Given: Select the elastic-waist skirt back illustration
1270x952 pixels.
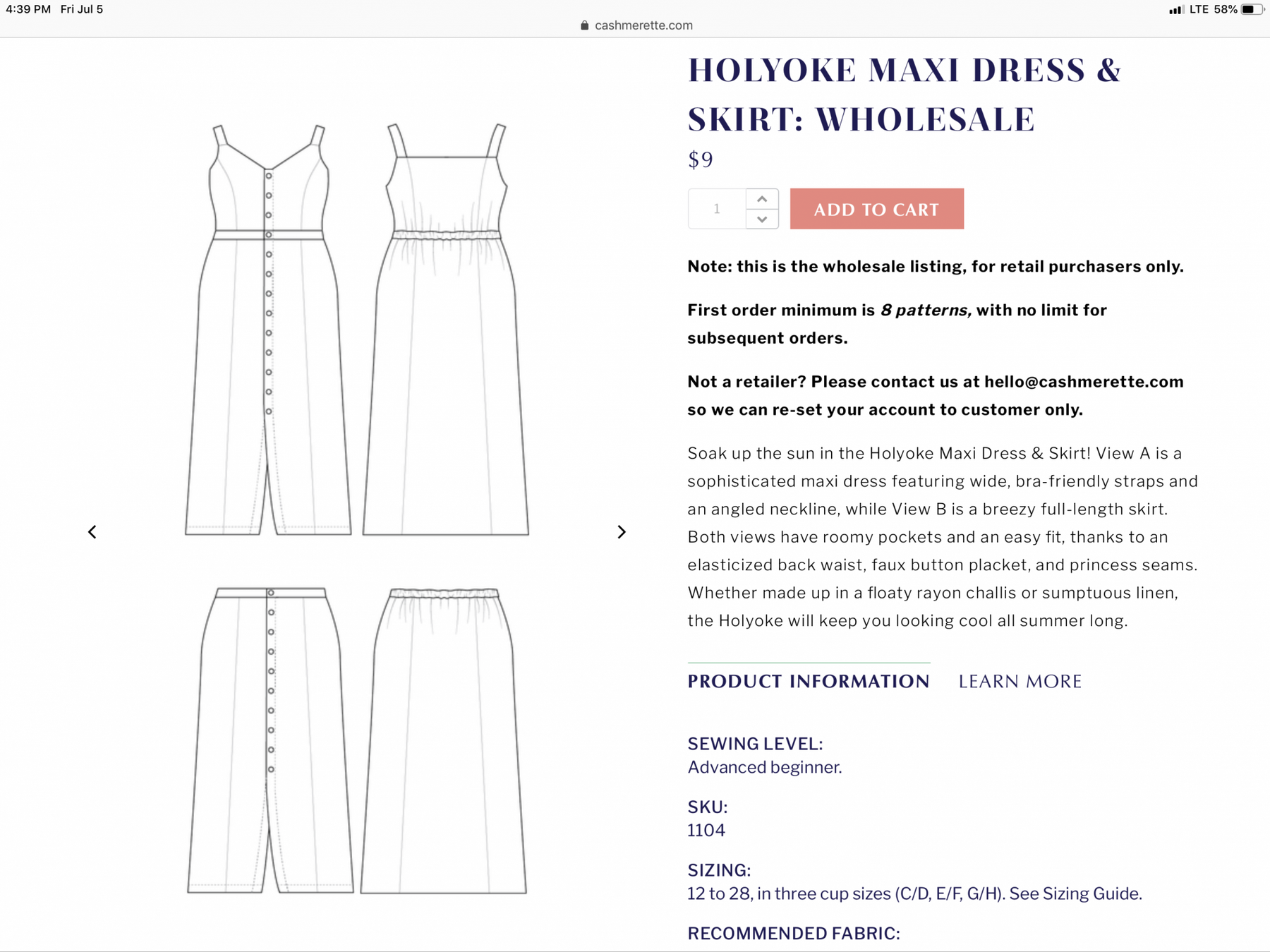Looking at the screenshot, I should [x=444, y=741].
